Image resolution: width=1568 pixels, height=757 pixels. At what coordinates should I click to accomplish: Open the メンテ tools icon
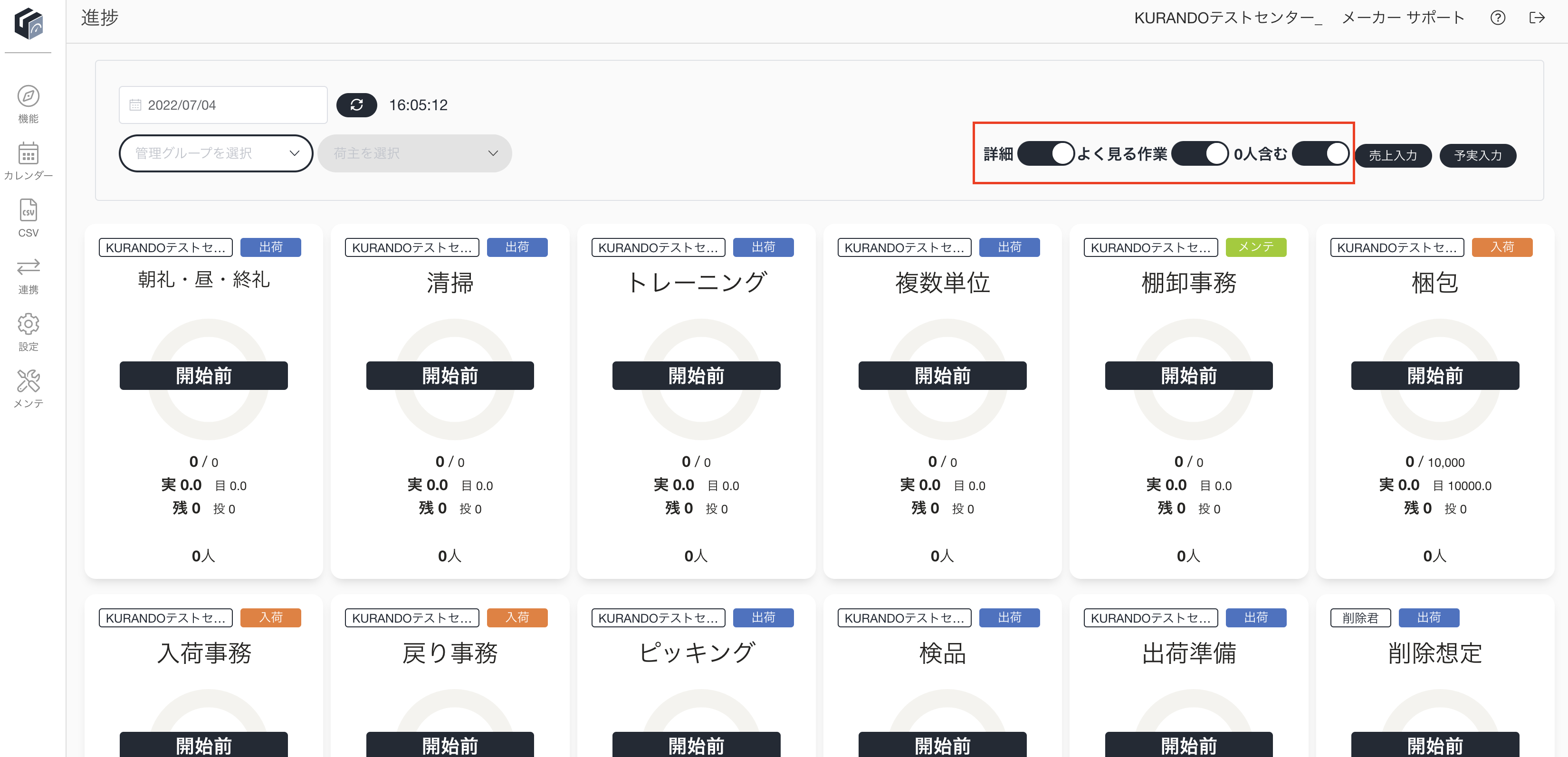28,381
